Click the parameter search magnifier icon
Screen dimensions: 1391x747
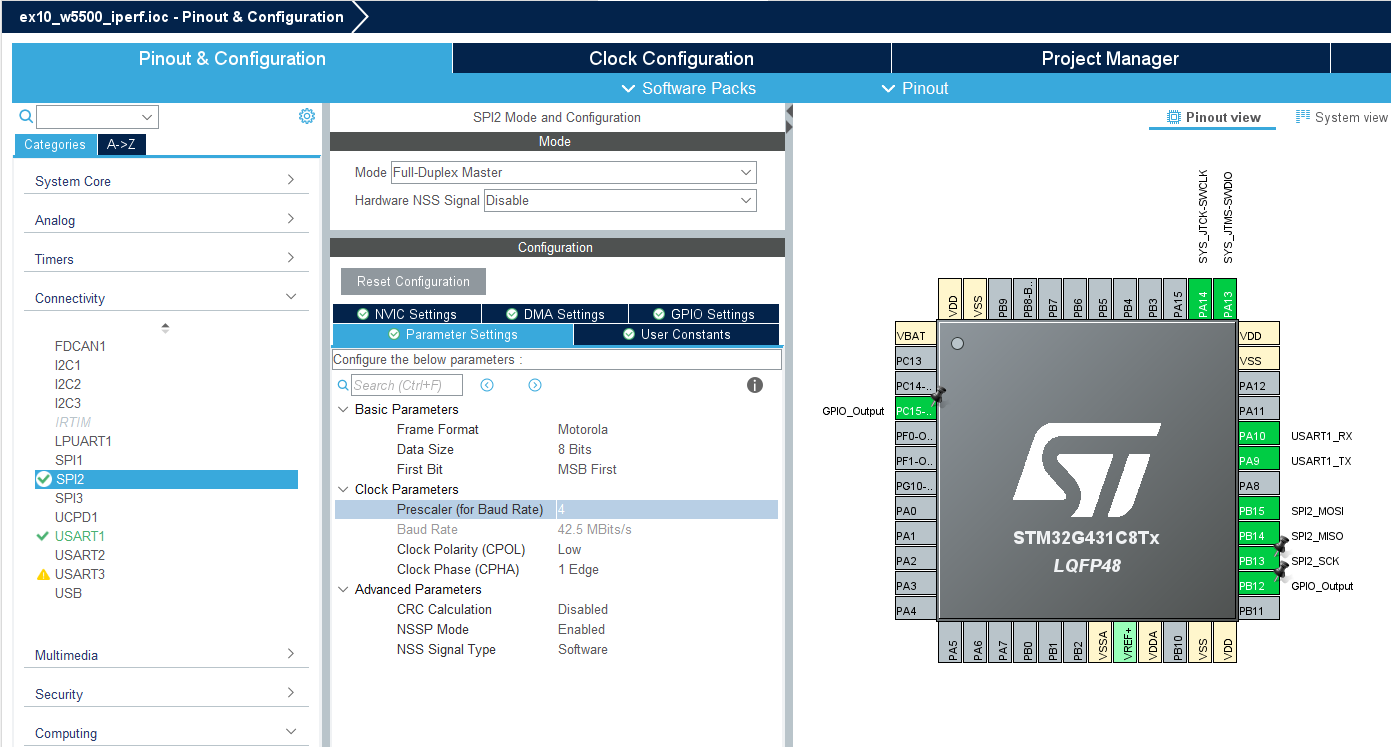pyautogui.click(x=343, y=385)
